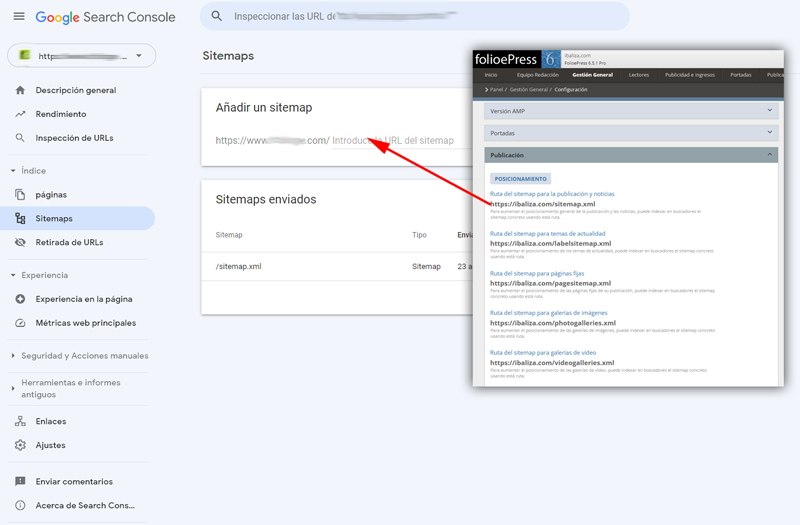Open Equipo Redacción tab in folioePress

538,75
